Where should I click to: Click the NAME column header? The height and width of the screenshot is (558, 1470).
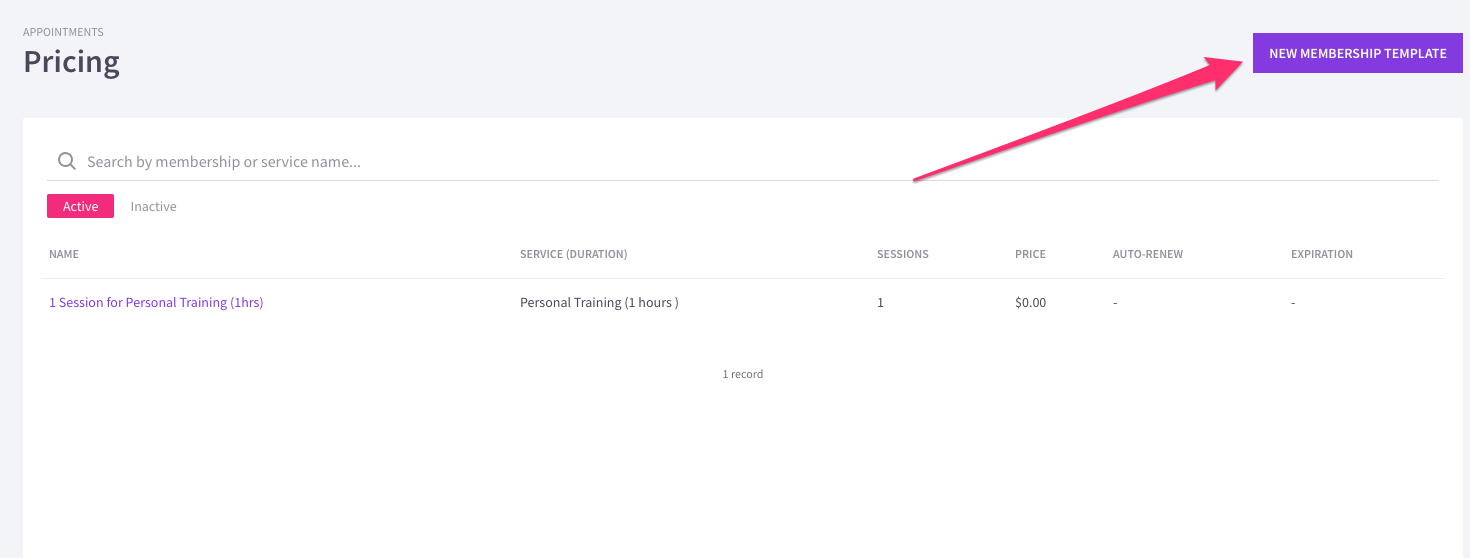64,254
